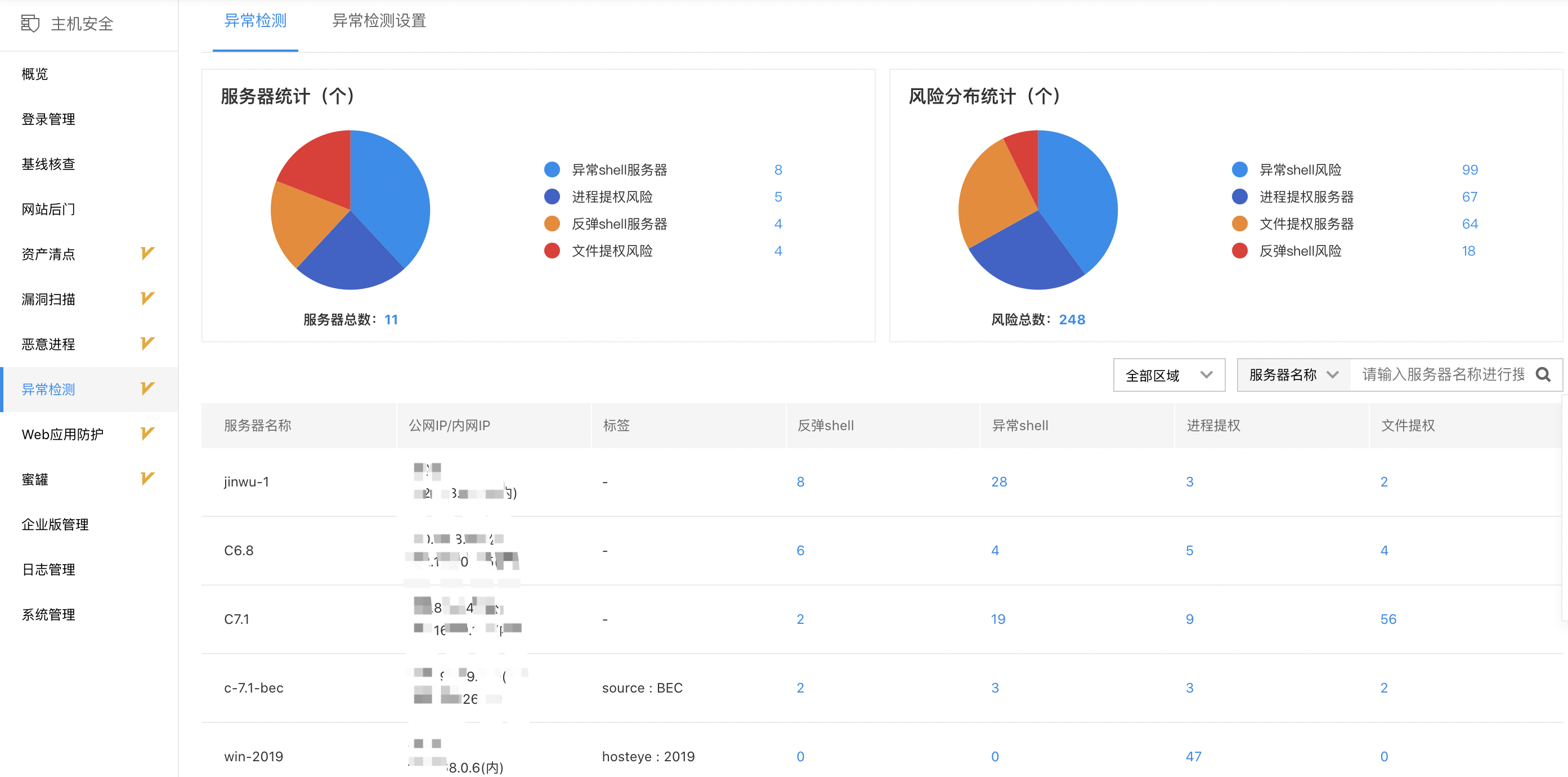Image resolution: width=1568 pixels, height=777 pixels.
Task: Click the blue 异常shell服务器 legend dot
Action: (552, 170)
